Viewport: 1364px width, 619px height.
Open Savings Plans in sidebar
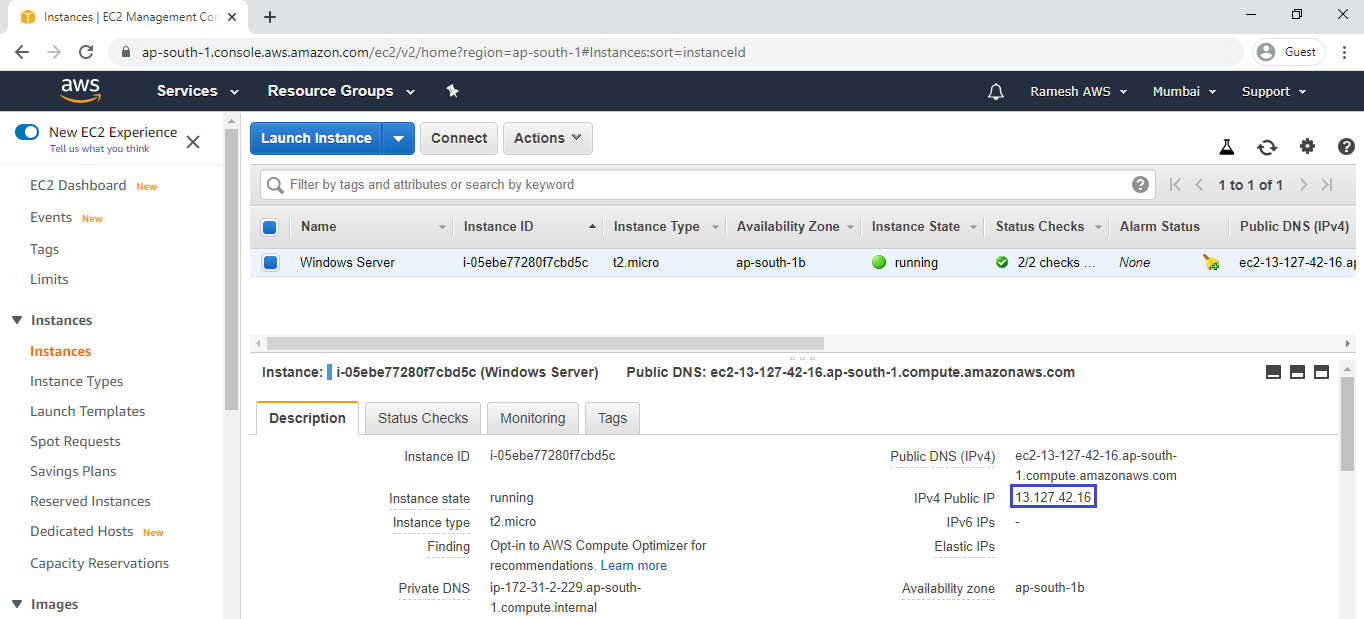73,471
